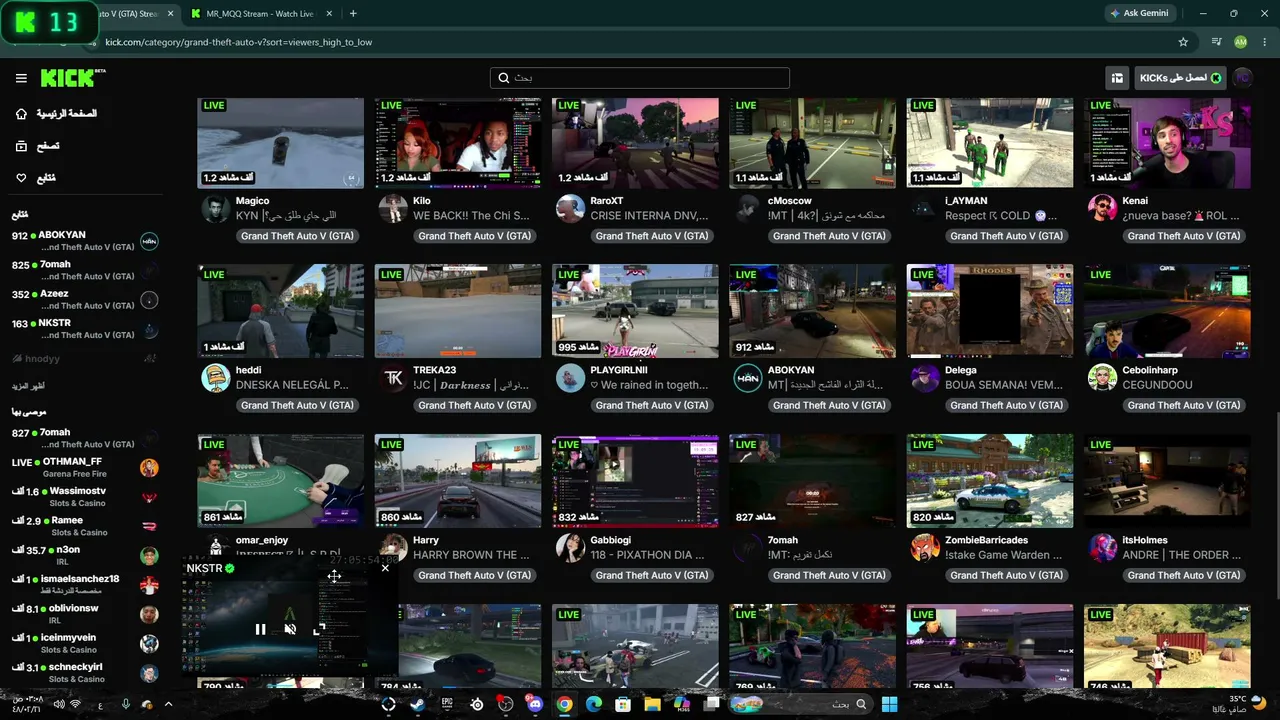Open Kenai's stream thumbnail
The height and width of the screenshot is (720, 1280).
(1167, 143)
